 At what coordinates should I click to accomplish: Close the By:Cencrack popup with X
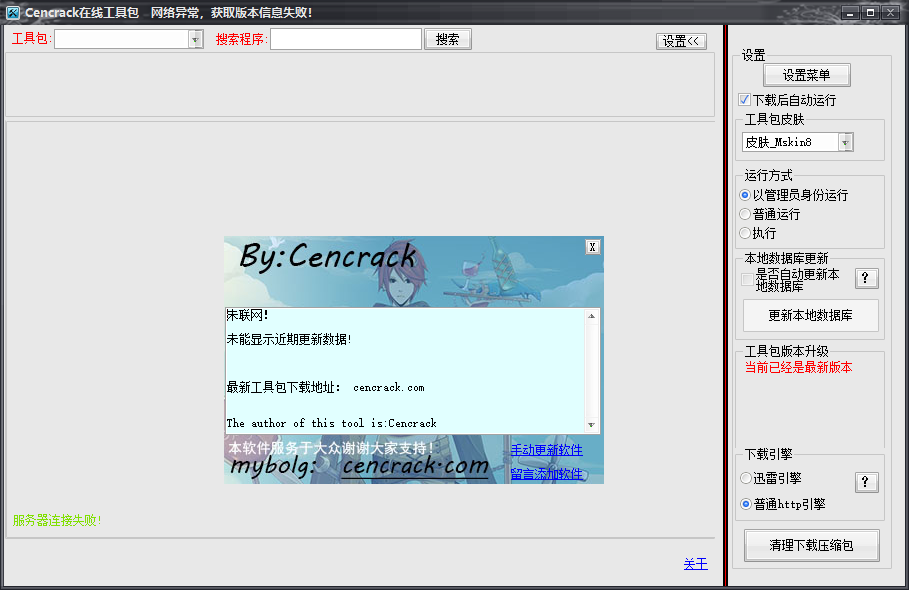click(592, 247)
